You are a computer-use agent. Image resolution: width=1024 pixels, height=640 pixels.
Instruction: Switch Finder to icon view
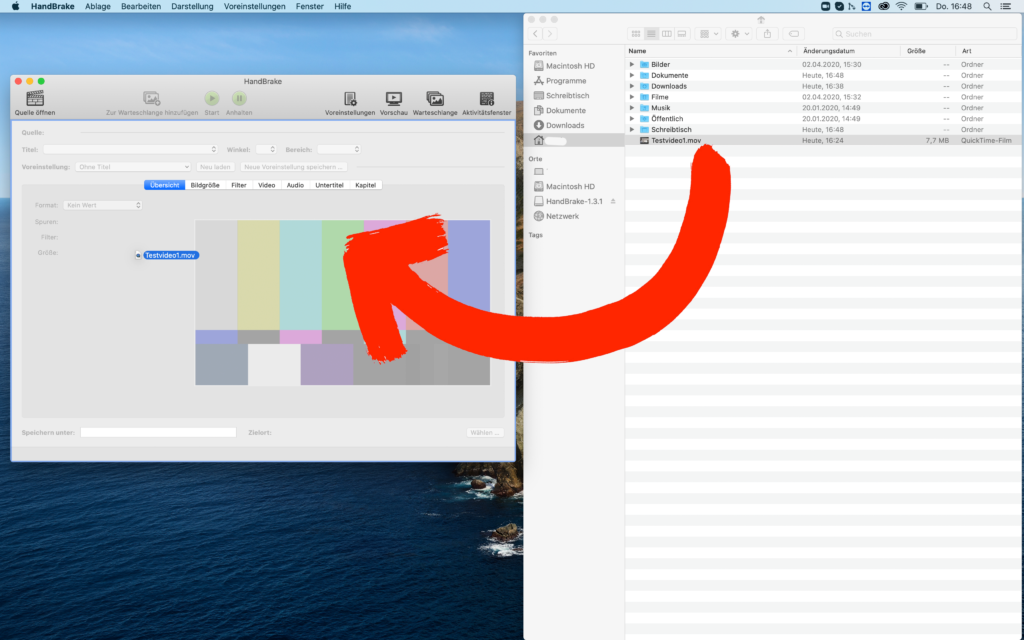tap(636, 34)
